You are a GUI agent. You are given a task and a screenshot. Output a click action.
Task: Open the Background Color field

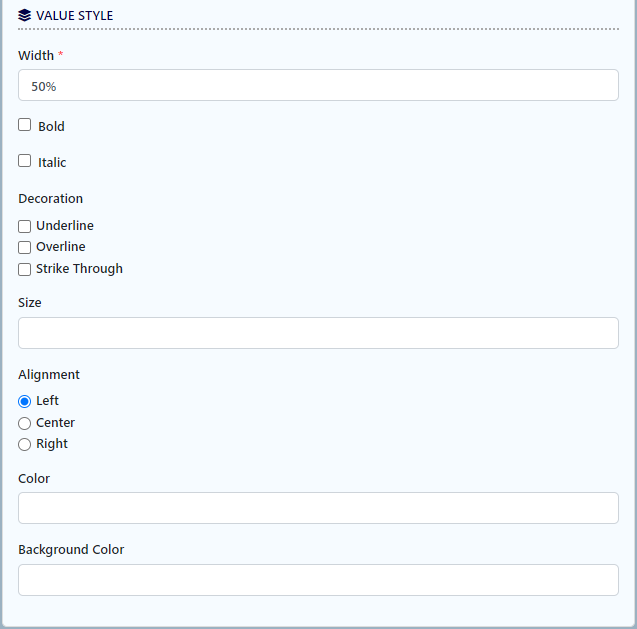click(318, 580)
